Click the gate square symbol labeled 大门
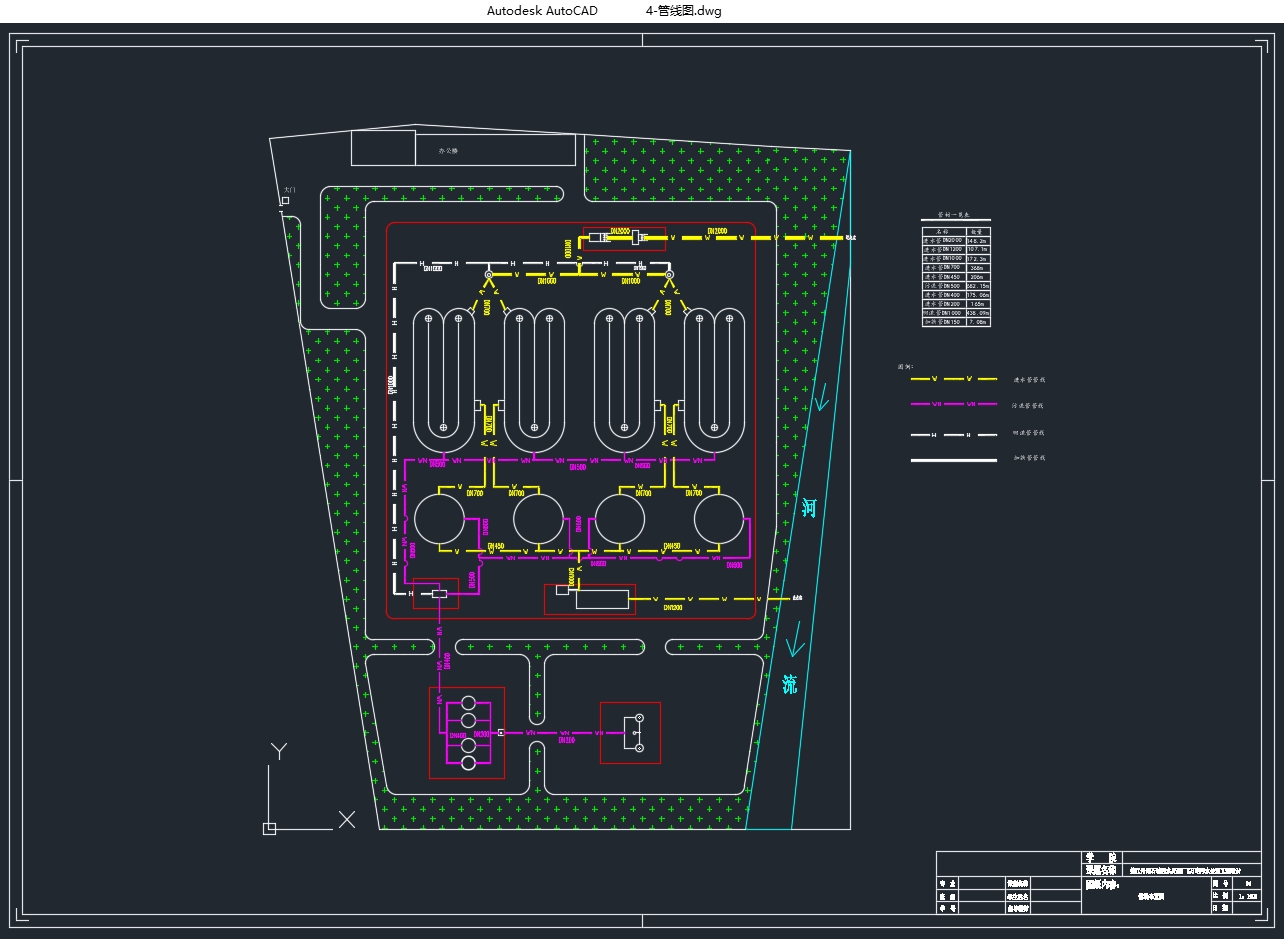This screenshot has width=1284, height=939. point(285,201)
